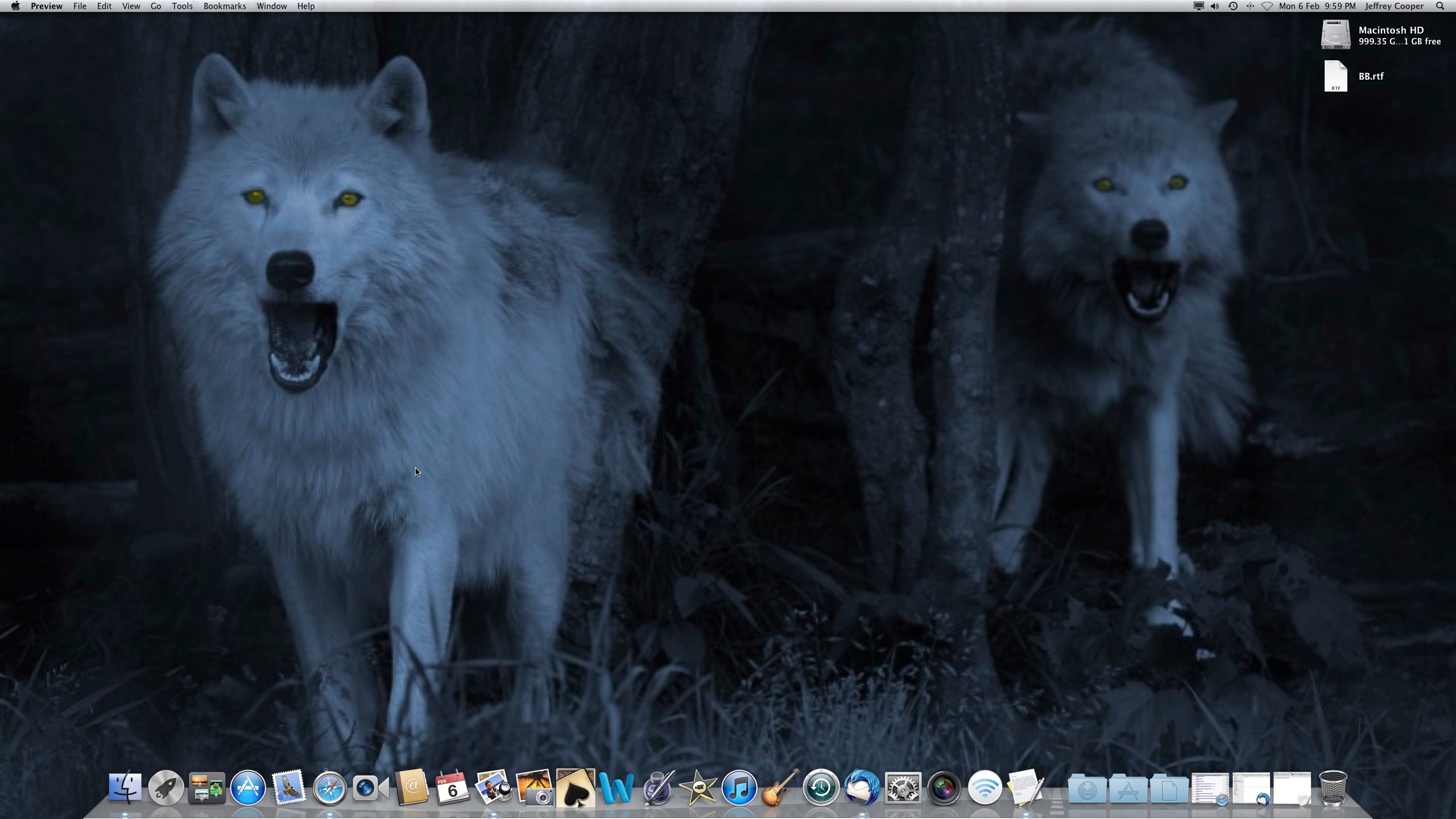Open Image Capture icon in Dock

coord(534,788)
